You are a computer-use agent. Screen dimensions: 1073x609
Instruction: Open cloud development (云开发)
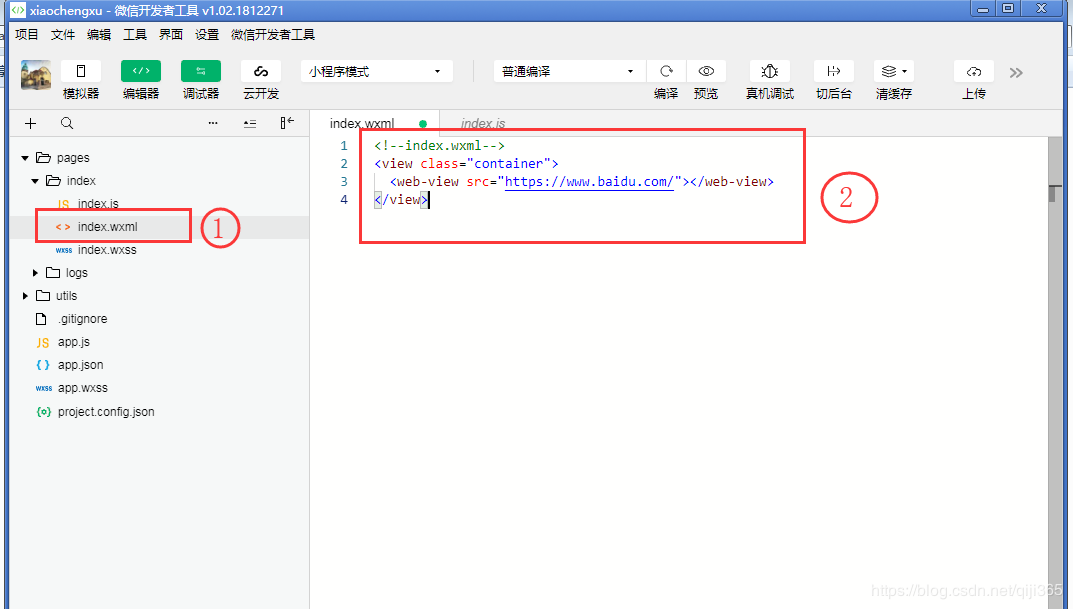click(x=261, y=71)
